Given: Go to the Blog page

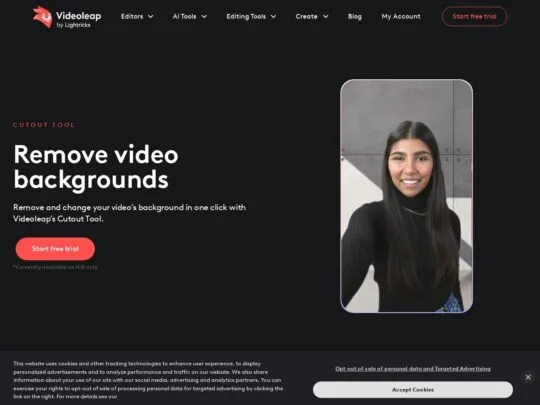Looking at the screenshot, I should (354, 17).
